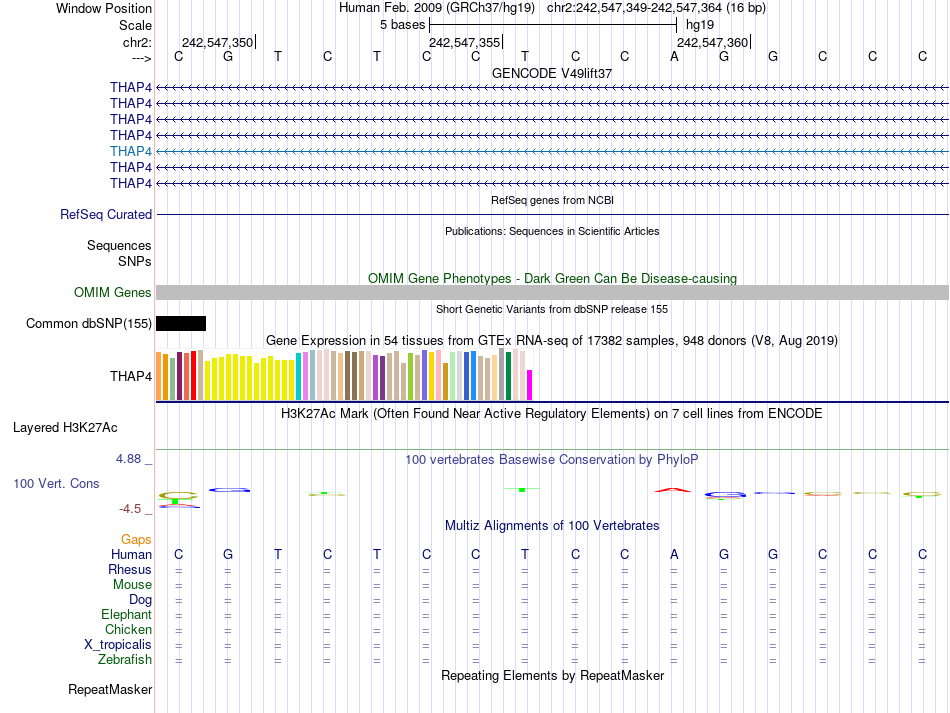950x713 pixels.
Task: Click the 5 bases scale bar text
Action: pyautogui.click(x=403, y=25)
